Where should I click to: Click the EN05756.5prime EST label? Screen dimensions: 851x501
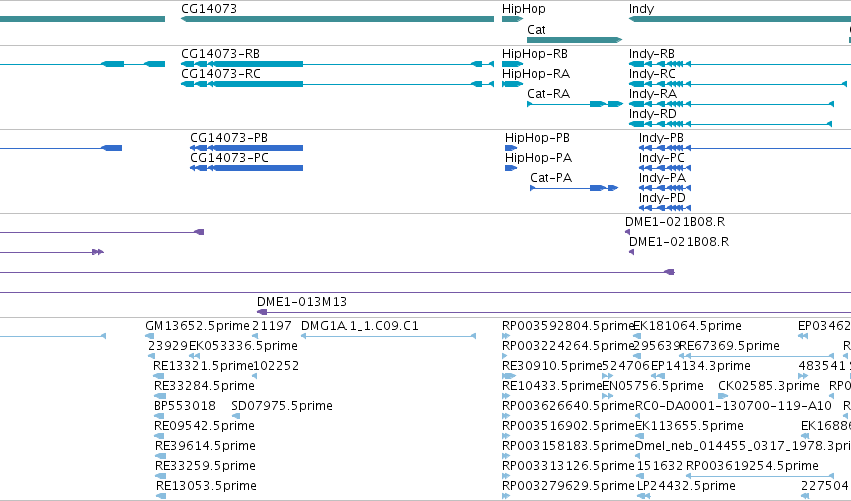pos(653,386)
